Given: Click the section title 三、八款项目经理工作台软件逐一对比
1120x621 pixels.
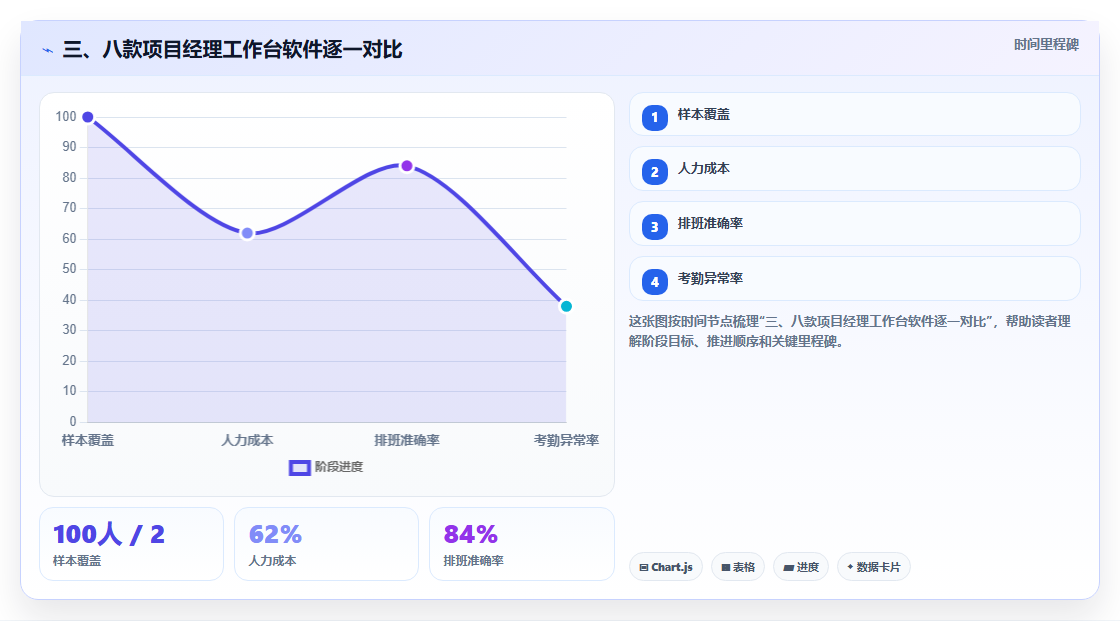Looking at the screenshot, I should tap(233, 49).
